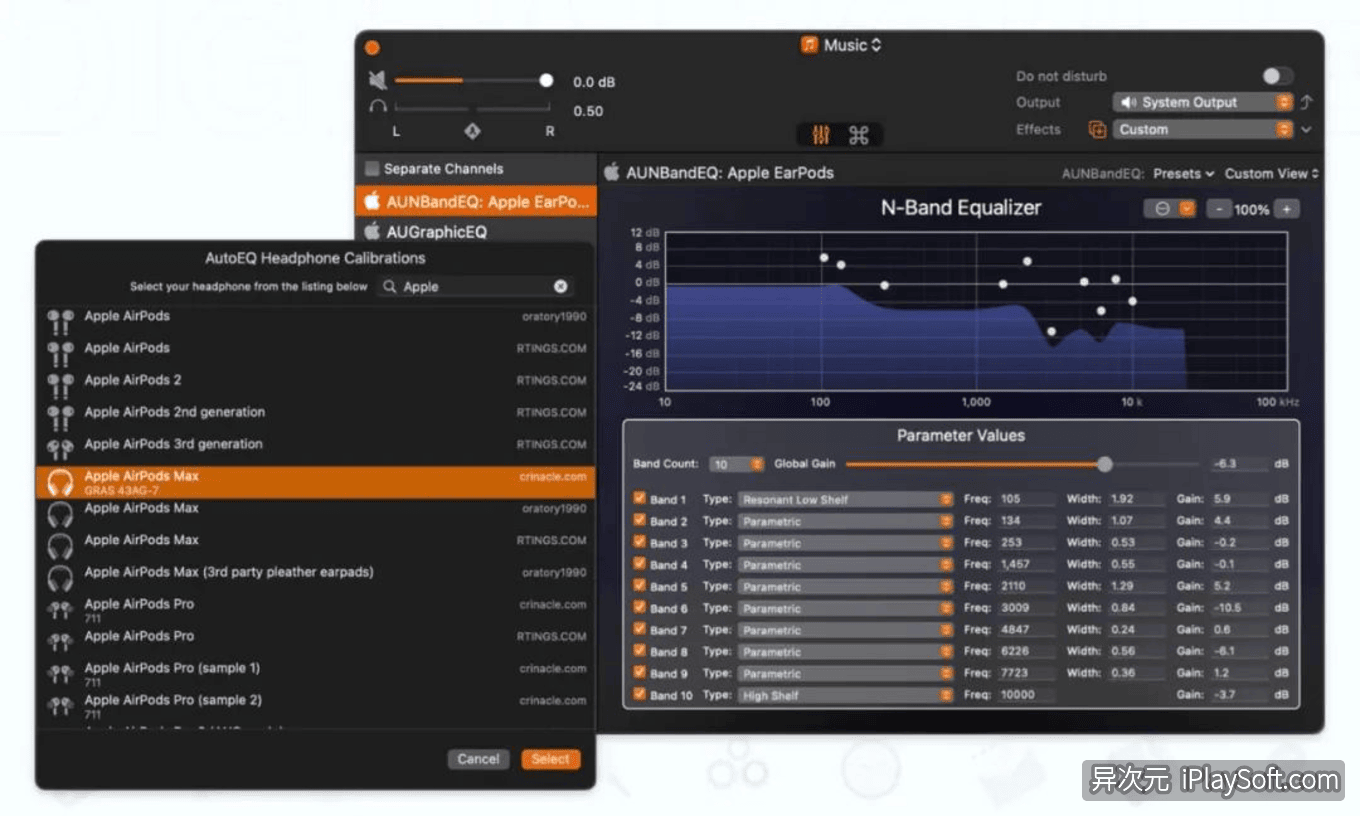Click the left-right balance slider

(472, 108)
